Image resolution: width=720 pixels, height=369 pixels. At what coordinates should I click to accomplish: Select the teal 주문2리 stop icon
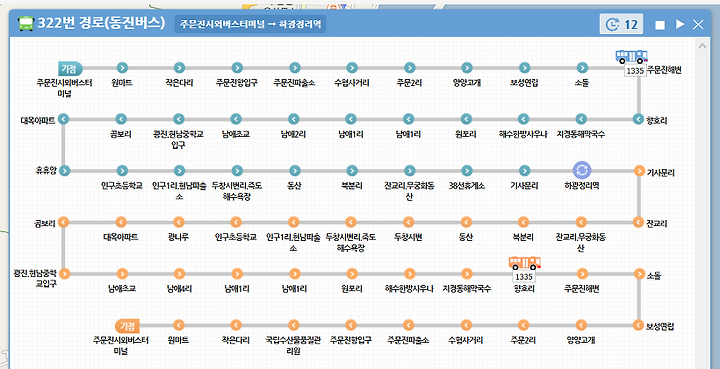(409, 68)
